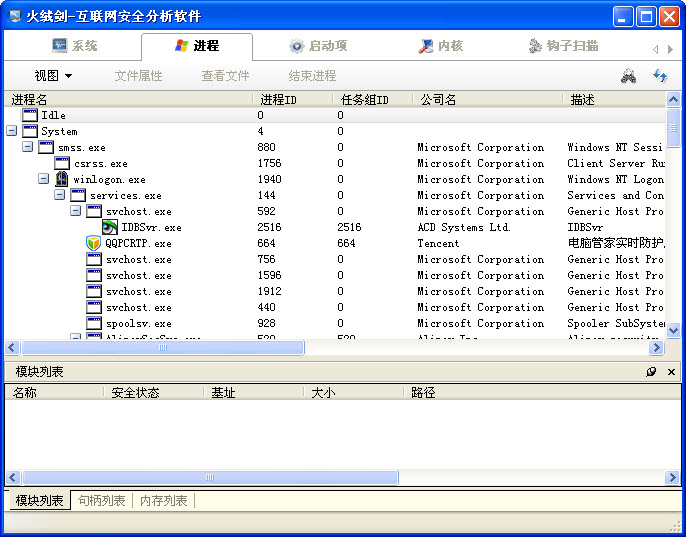Viewport: 686px width, 537px height.
Task: Pin the 模块列表 panel with pin icon
Action: [651, 372]
